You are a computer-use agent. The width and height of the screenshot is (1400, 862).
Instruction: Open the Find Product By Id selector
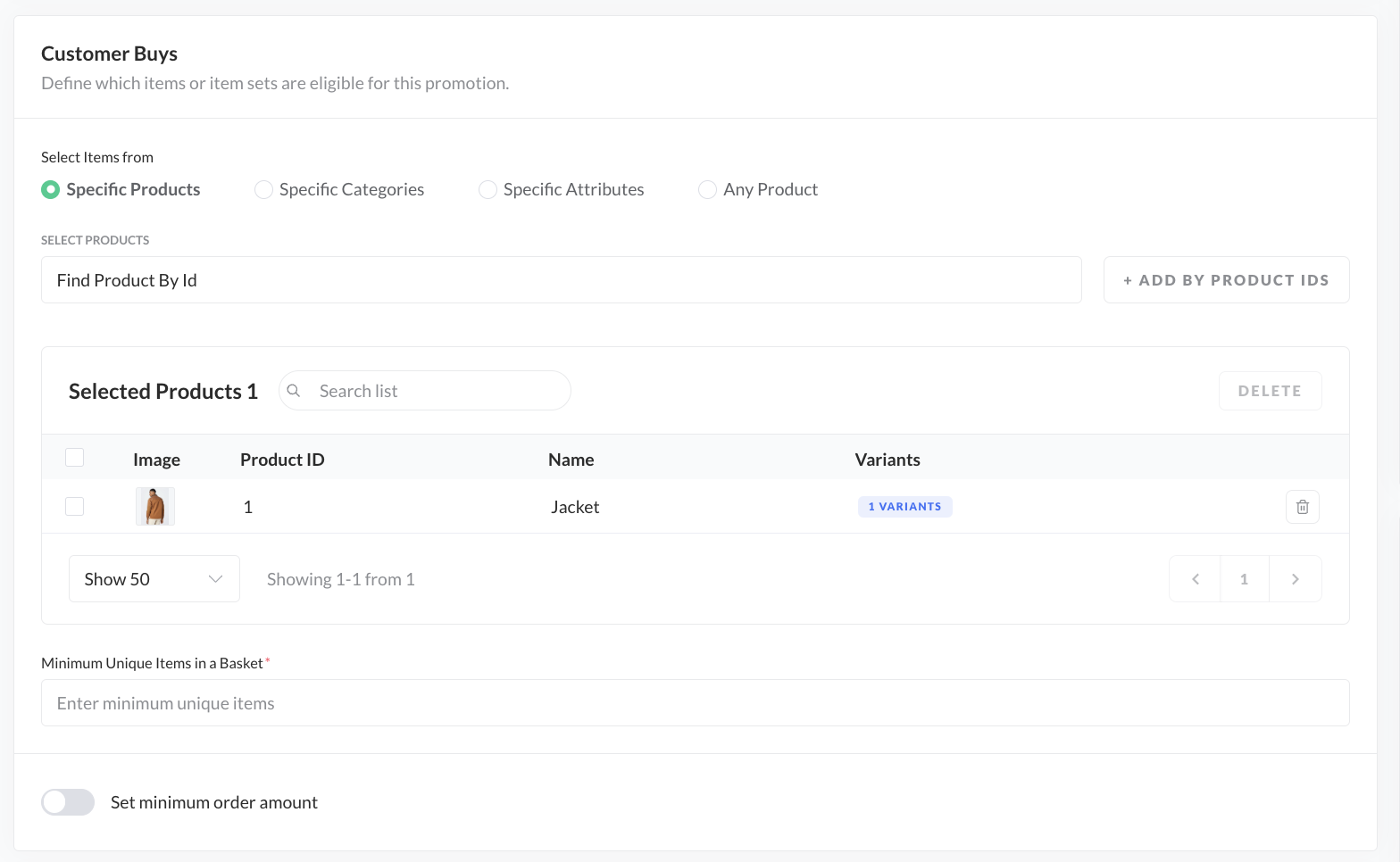(x=561, y=280)
